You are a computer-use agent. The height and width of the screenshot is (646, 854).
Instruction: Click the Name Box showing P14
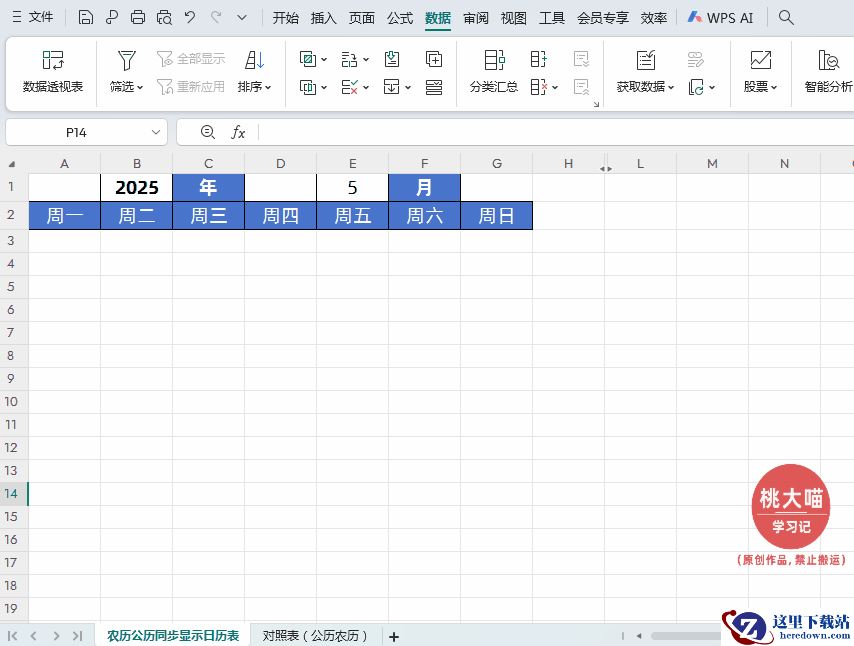click(76, 132)
